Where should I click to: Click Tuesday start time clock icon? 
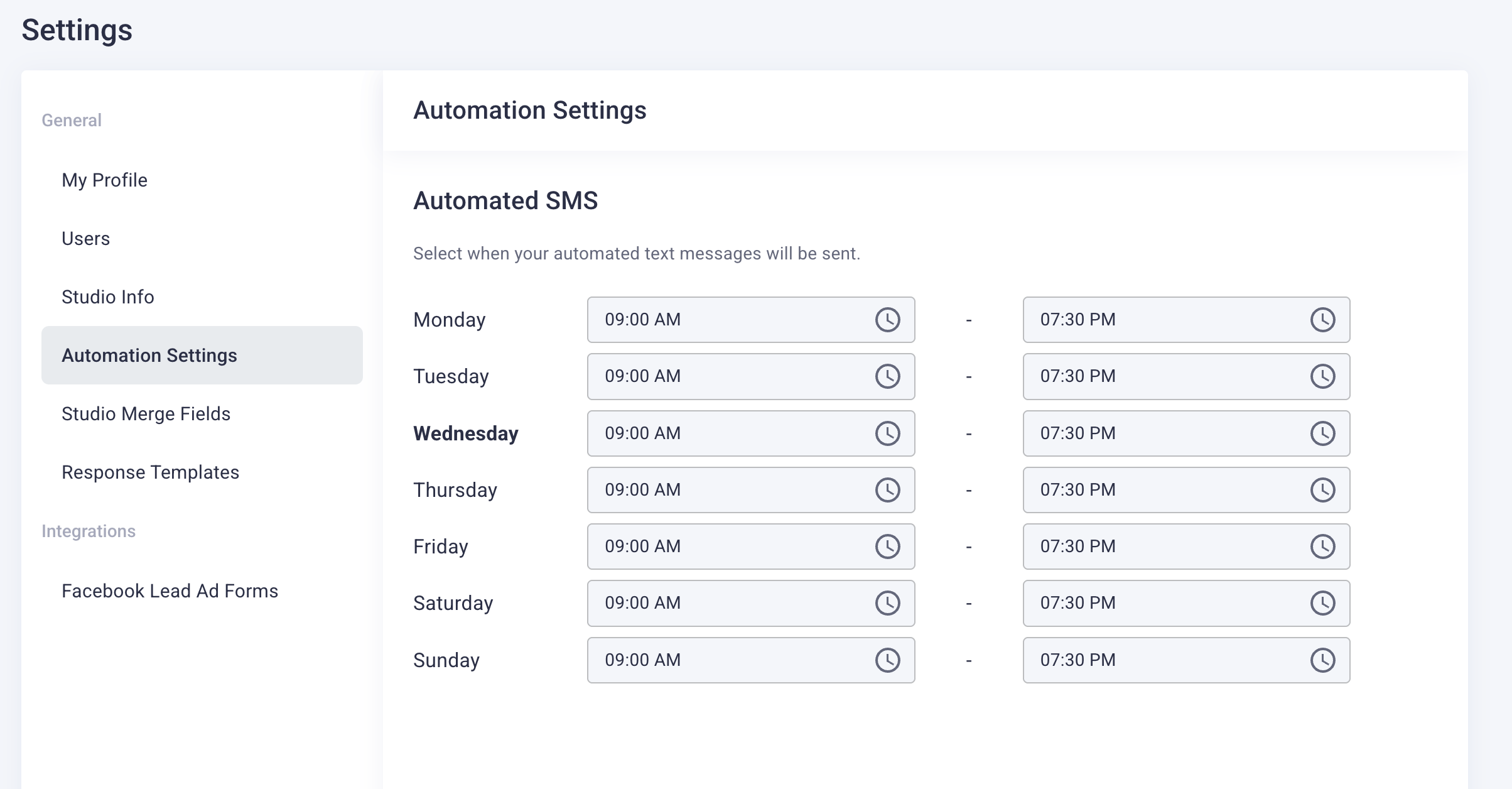coord(887,376)
